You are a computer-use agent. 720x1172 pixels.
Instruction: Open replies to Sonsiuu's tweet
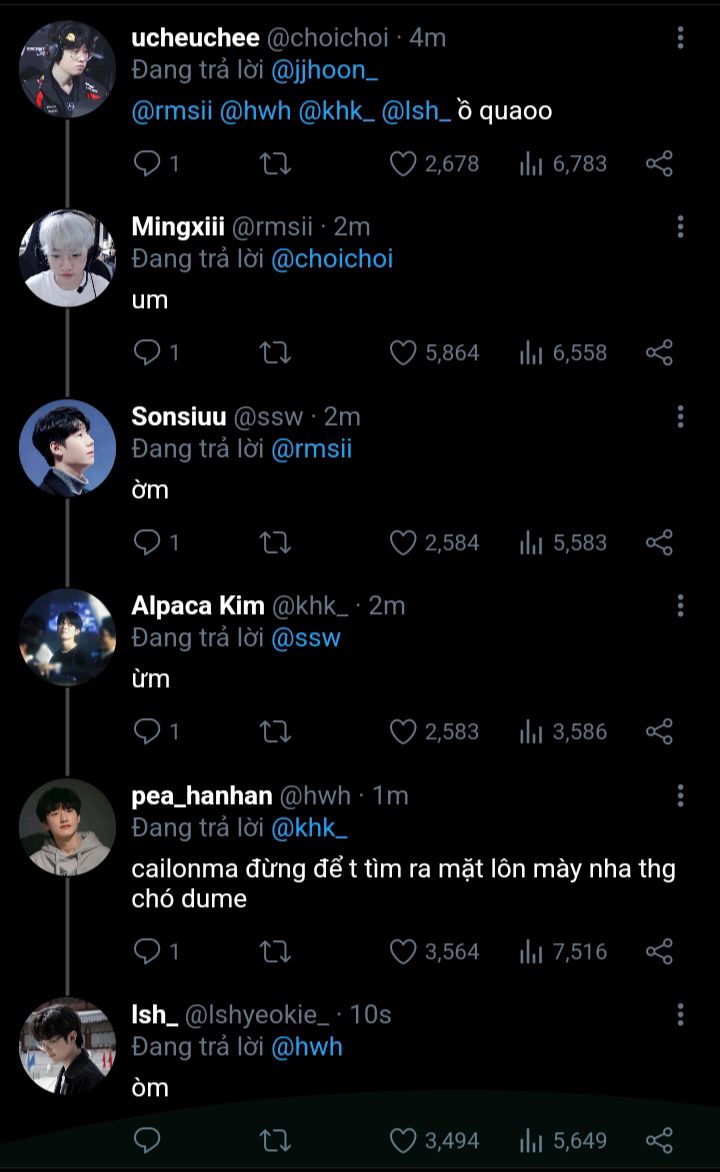pos(148,543)
